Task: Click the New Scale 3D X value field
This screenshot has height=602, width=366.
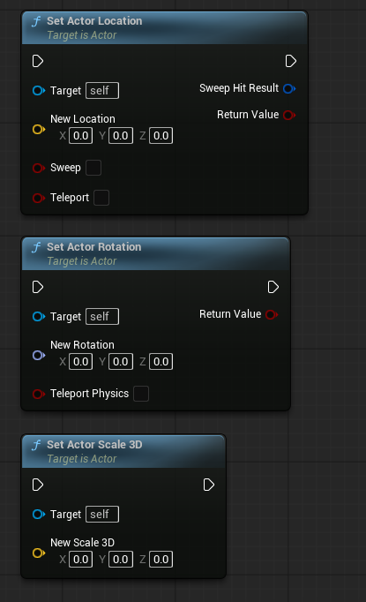Action: pos(81,559)
